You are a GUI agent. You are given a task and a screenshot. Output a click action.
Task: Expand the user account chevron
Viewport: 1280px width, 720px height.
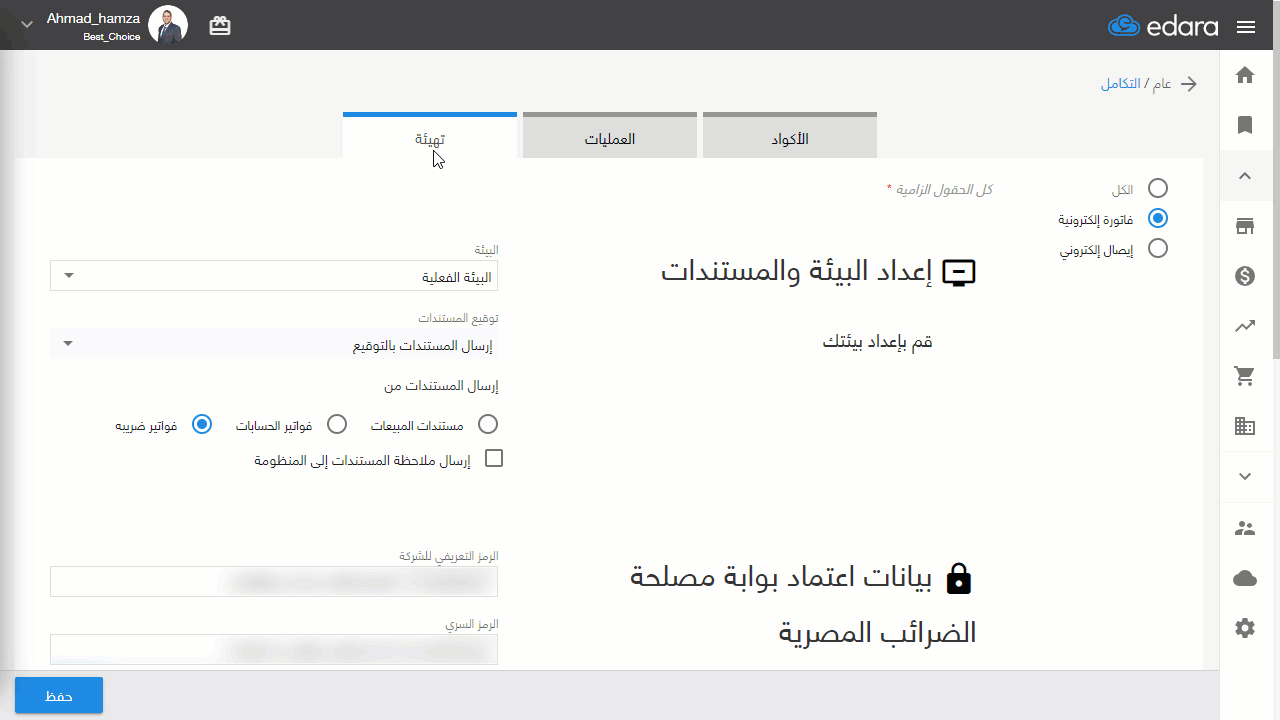[x=27, y=24]
